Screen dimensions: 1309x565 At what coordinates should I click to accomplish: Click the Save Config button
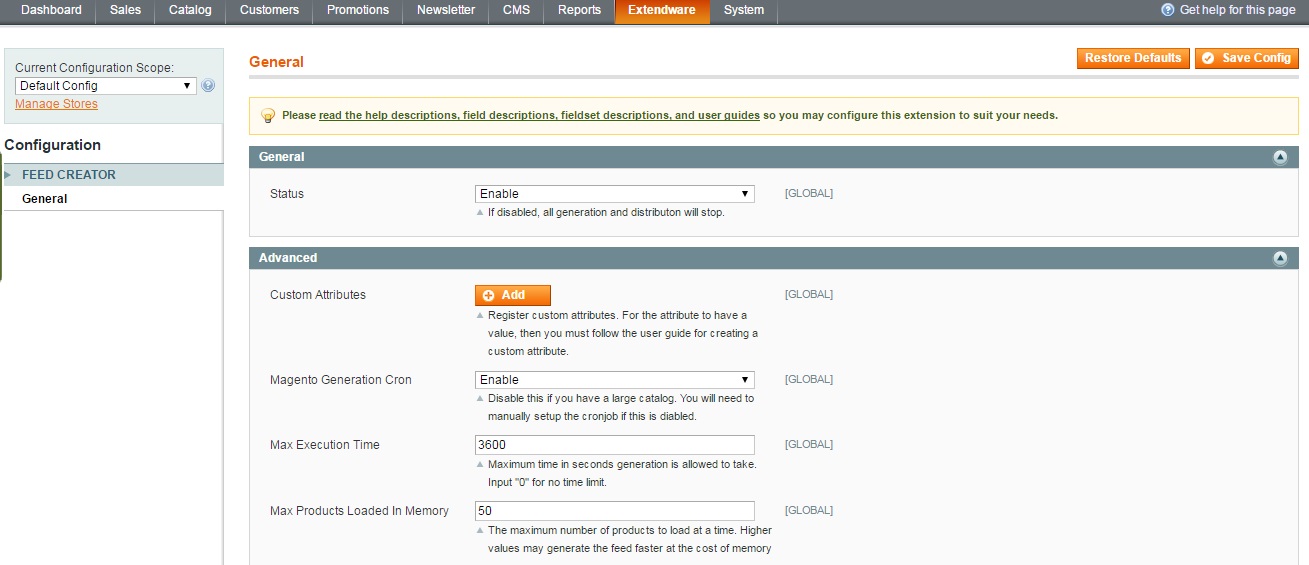coord(1246,58)
